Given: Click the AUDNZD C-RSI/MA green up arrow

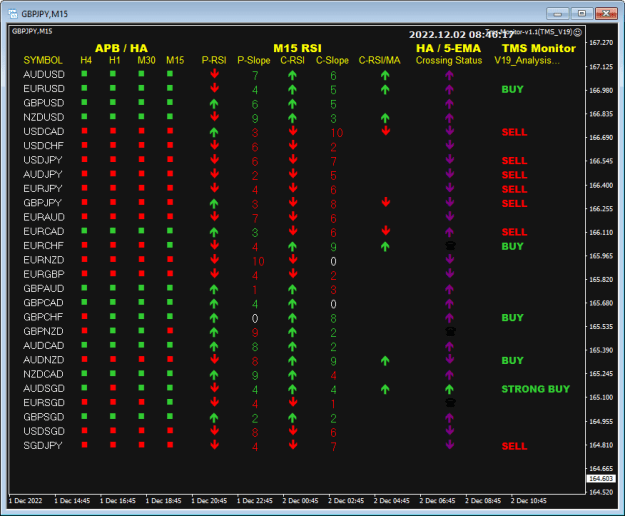Looking at the screenshot, I should tap(385, 361).
